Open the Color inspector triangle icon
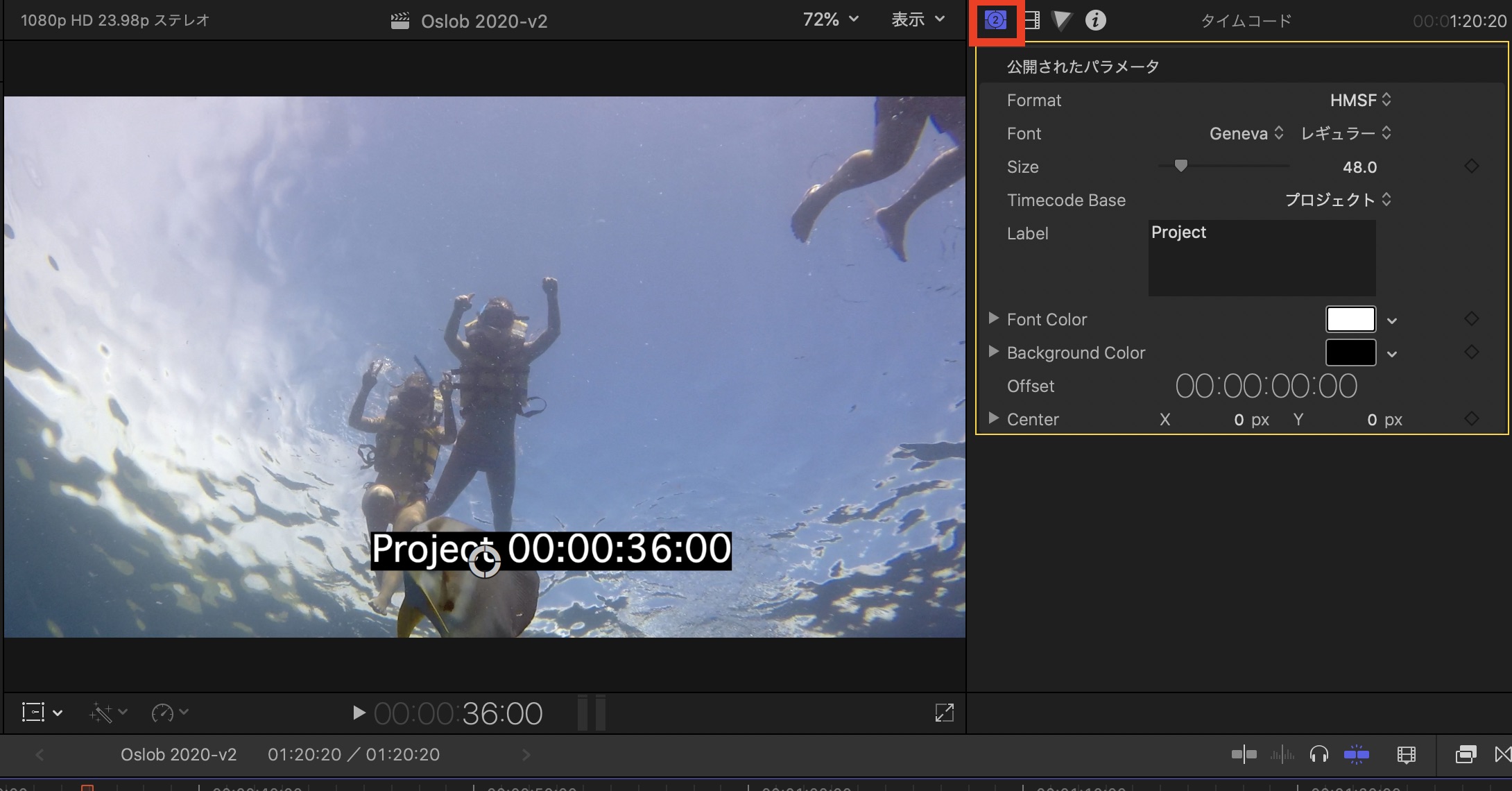Screen dimensions: 1512x791 coord(1061,21)
